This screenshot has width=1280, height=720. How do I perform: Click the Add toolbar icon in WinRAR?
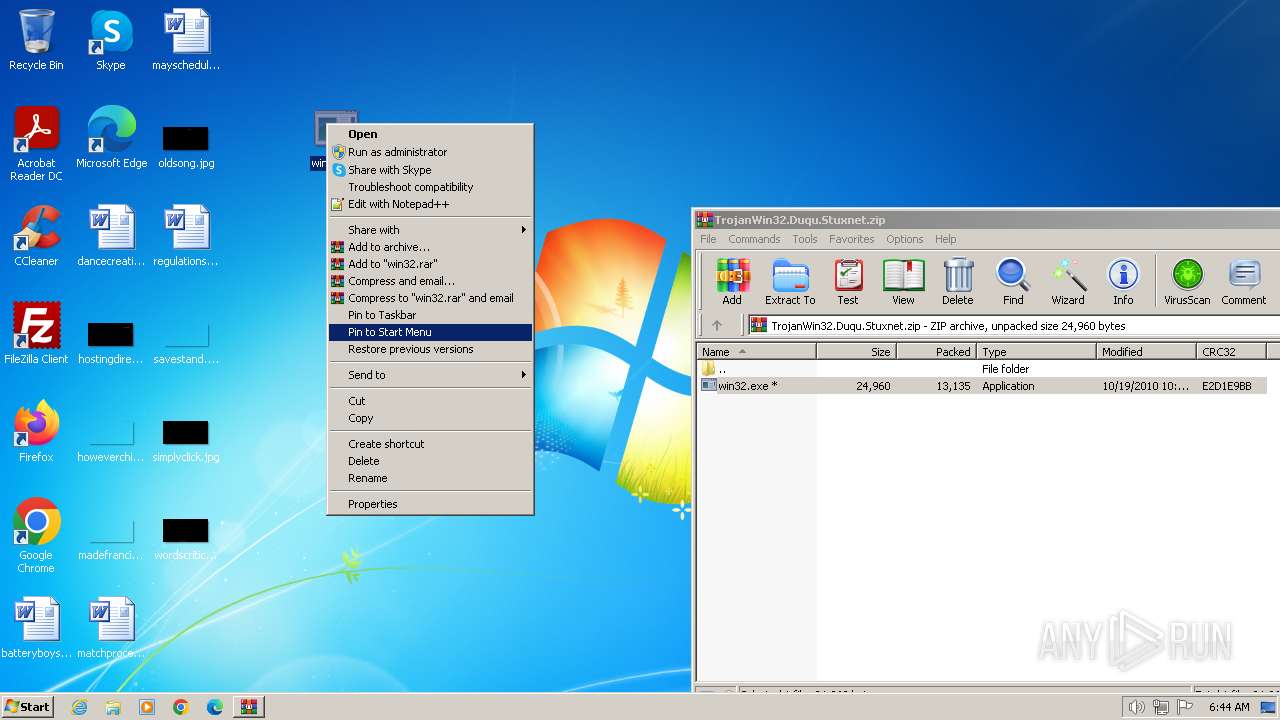(732, 281)
